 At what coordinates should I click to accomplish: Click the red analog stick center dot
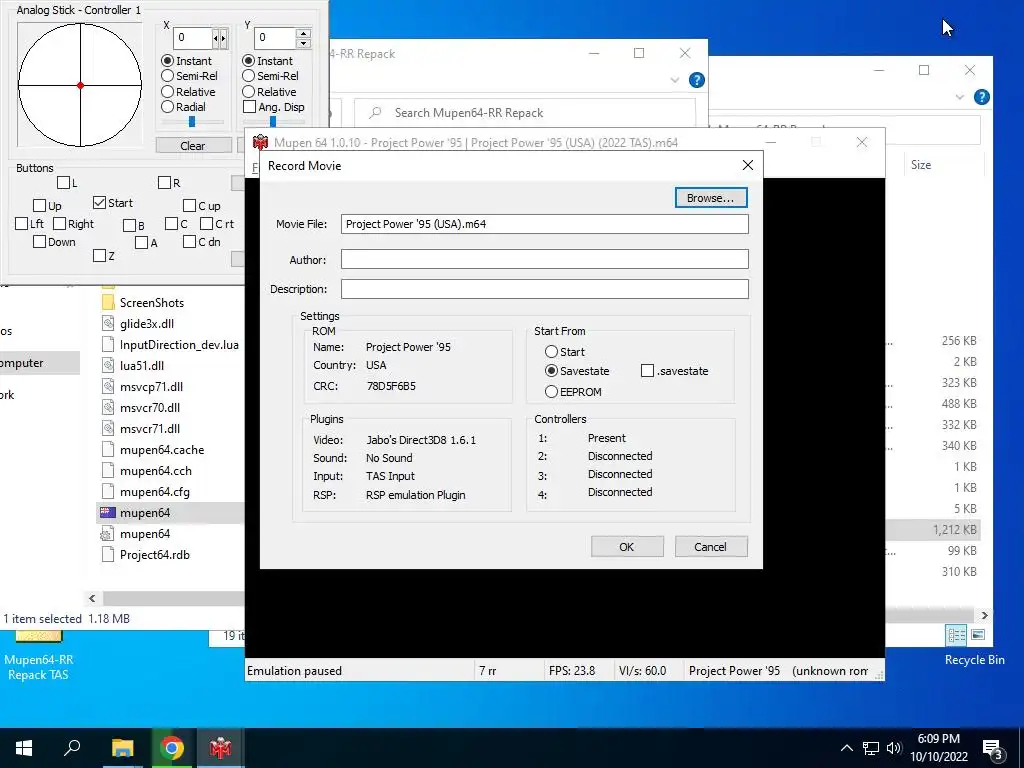click(x=80, y=86)
